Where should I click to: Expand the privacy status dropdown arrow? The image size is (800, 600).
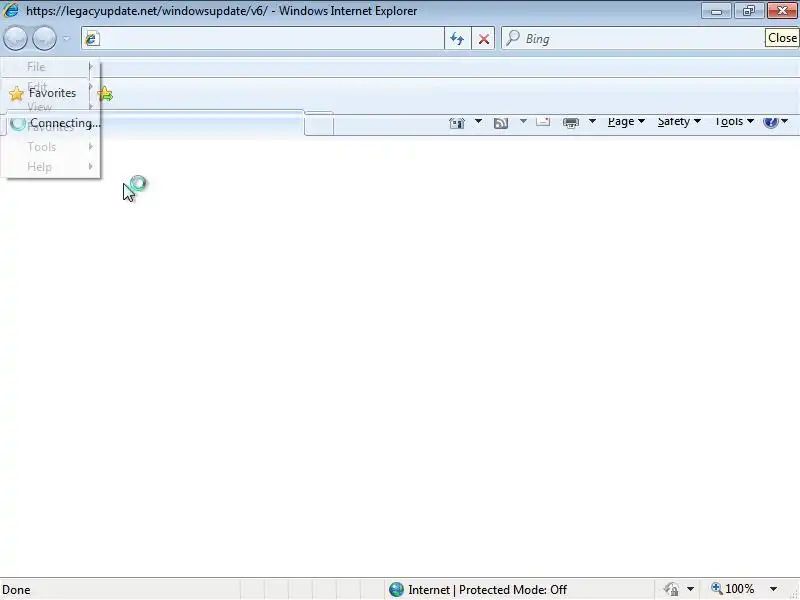pos(690,589)
